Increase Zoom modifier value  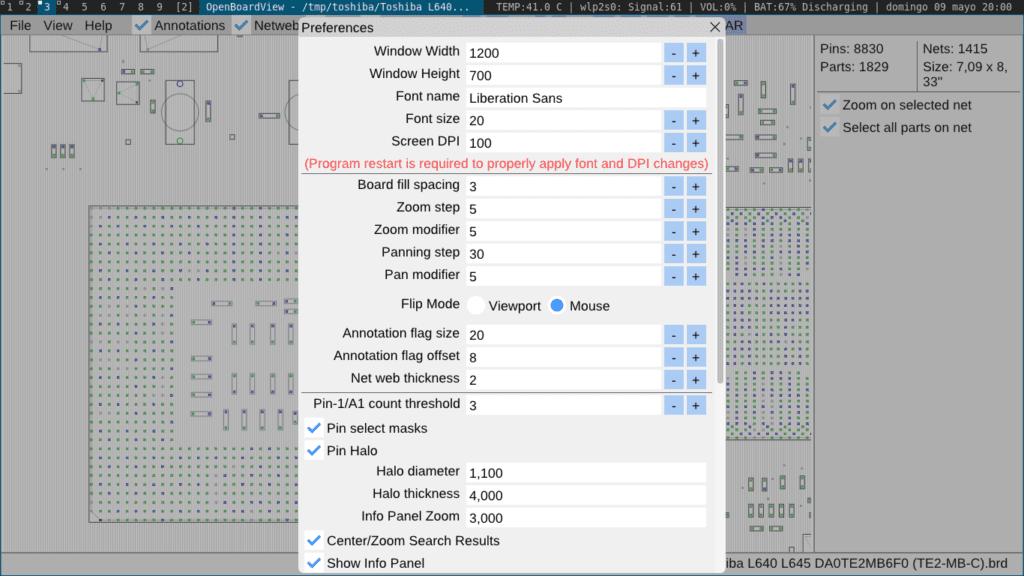click(x=696, y=231)
